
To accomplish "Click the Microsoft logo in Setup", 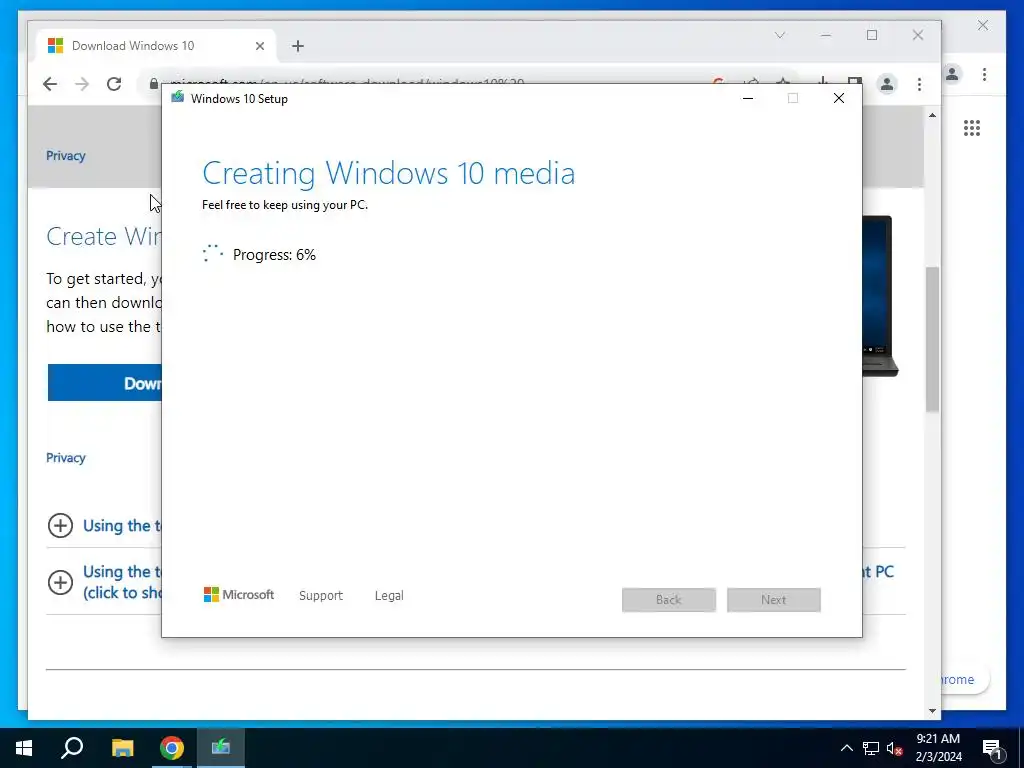I will pyautogui.click(x=238, y=594).
